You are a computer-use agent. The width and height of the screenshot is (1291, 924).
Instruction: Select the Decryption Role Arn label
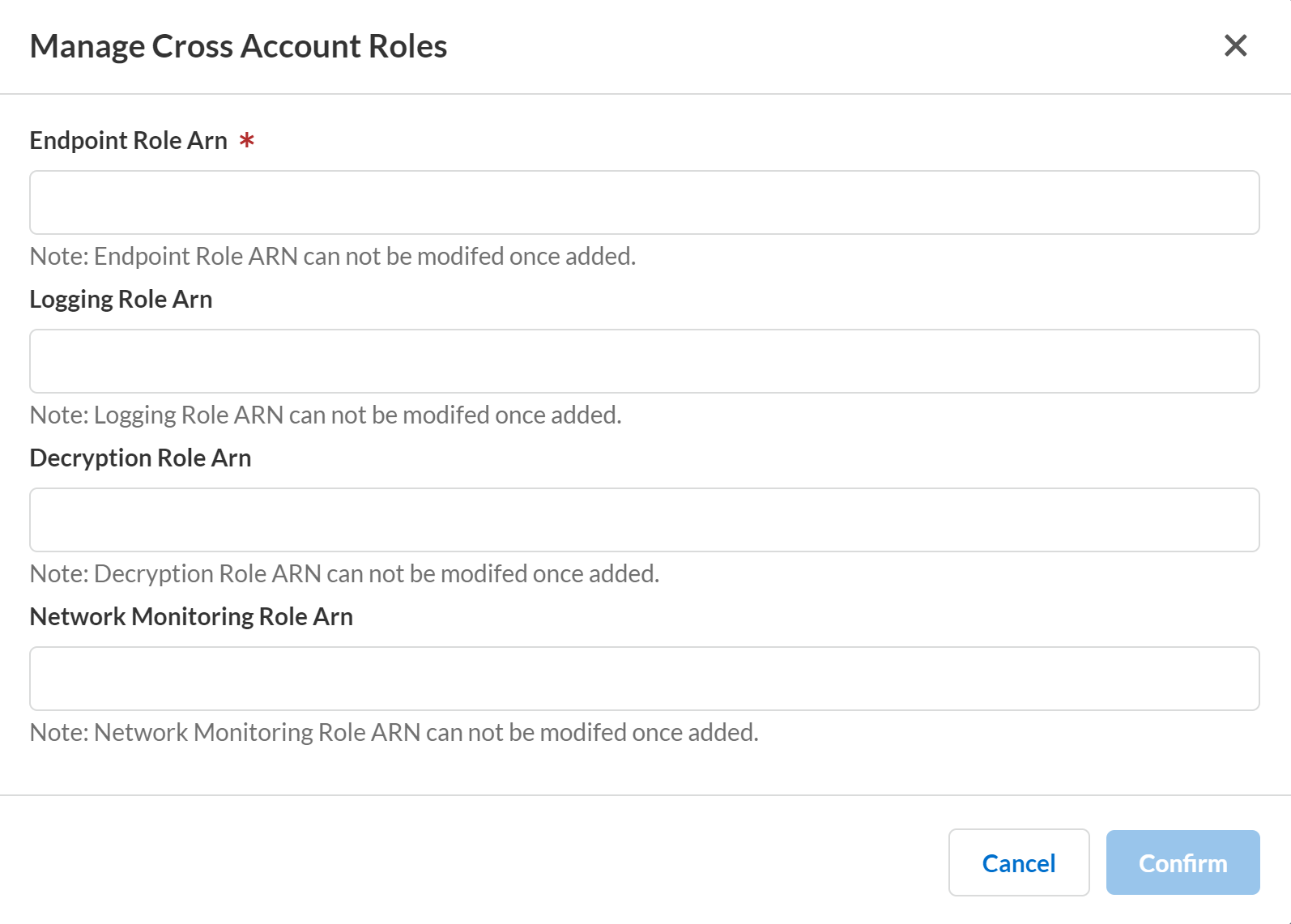140,458
